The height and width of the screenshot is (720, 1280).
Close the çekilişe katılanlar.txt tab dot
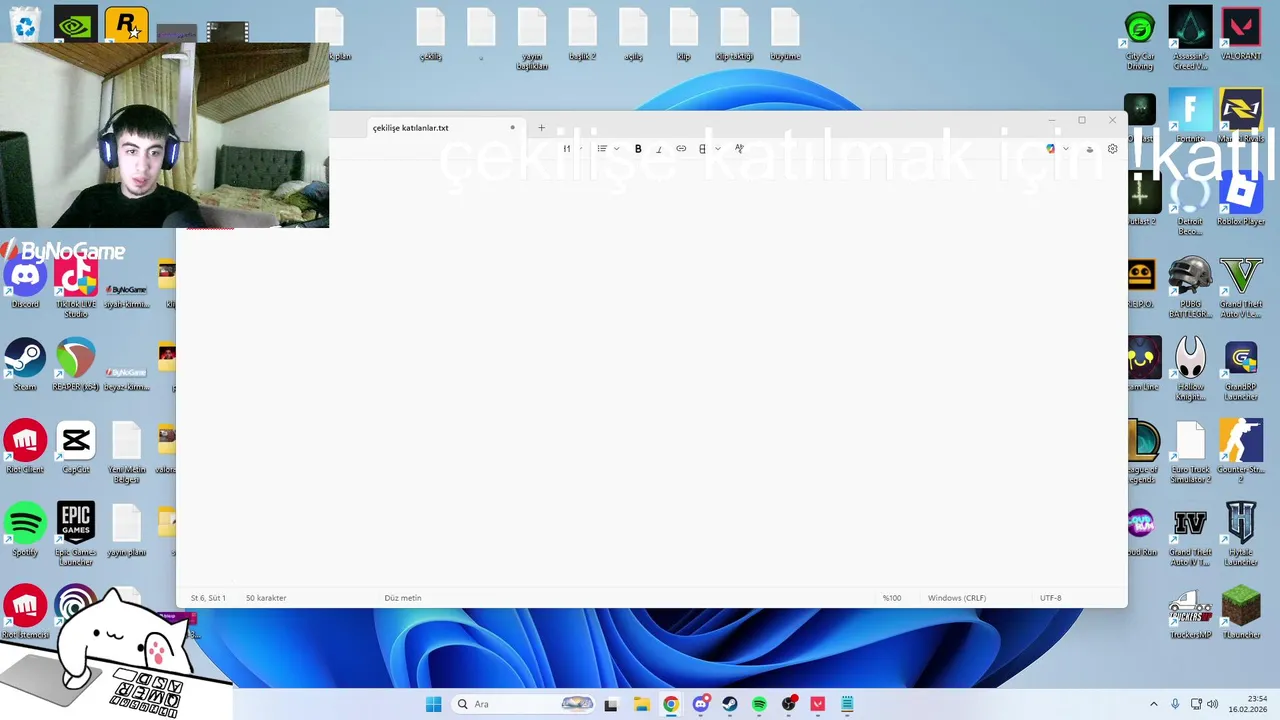[x=512, y=128]
